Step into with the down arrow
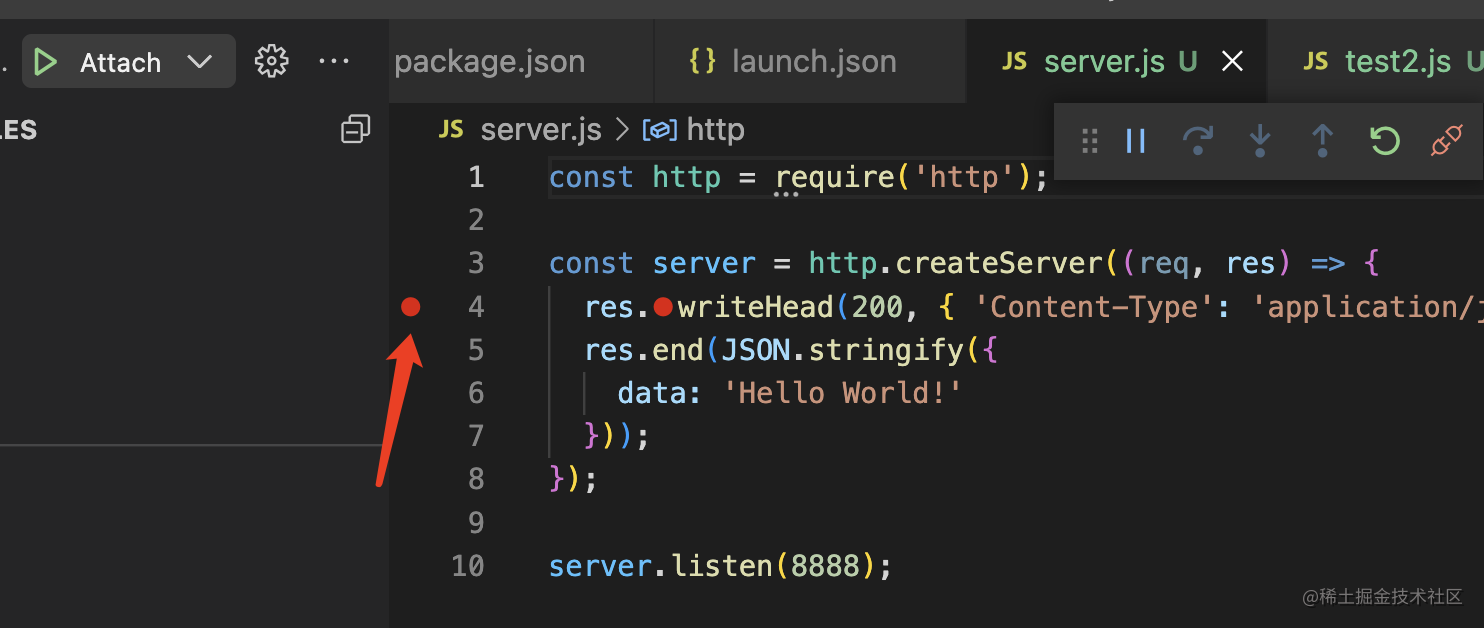 1260,141
